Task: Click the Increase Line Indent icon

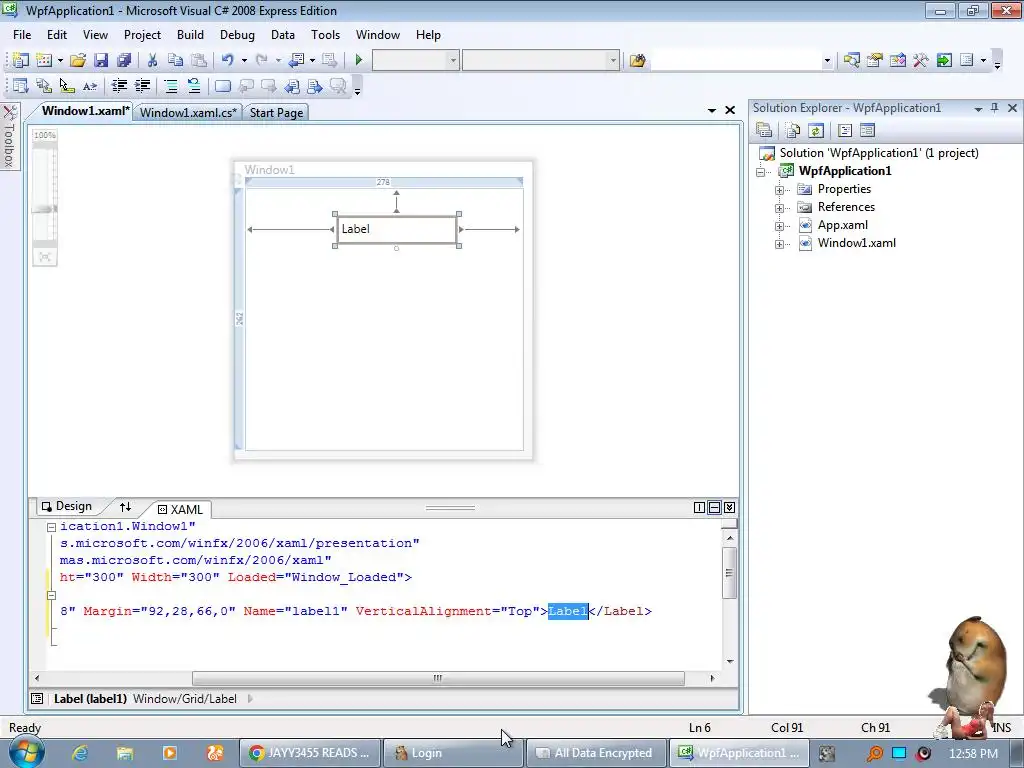Action: tap(142, 86)
